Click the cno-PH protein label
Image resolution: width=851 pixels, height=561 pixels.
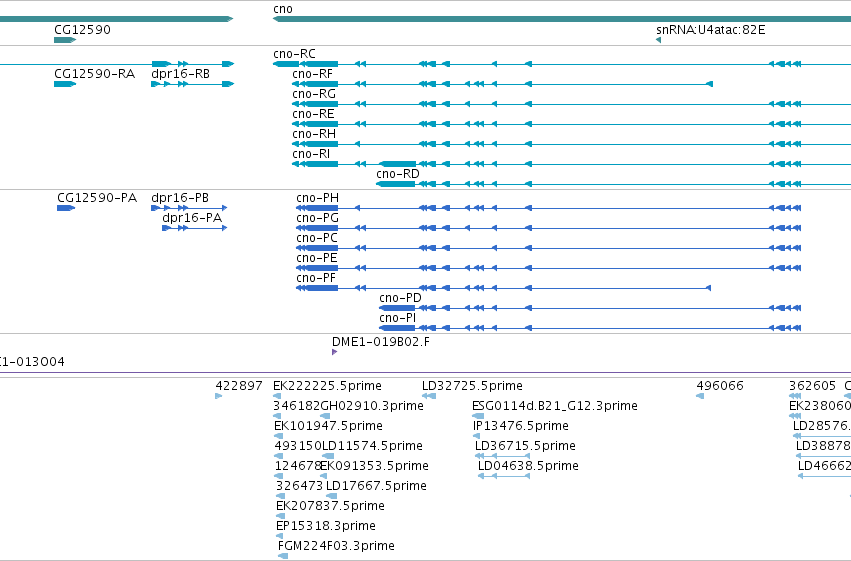(x=317, y=198)
